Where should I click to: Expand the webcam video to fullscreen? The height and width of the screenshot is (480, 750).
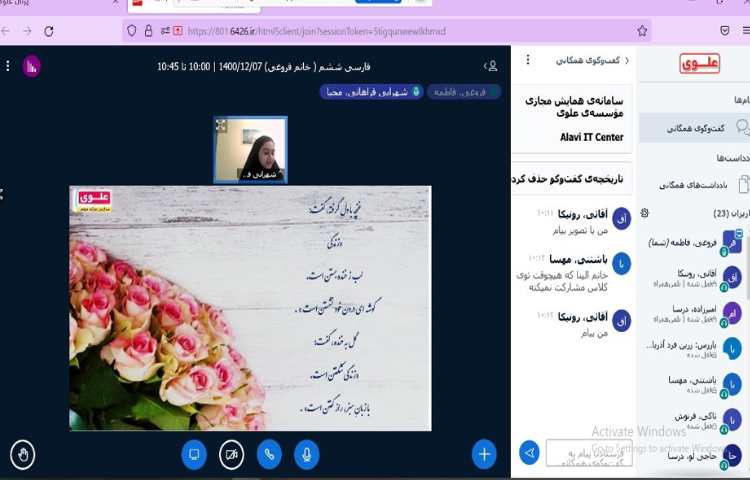point(221,125)
